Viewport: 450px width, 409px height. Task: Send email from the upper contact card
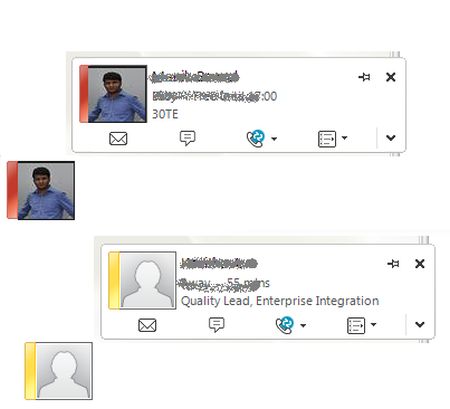tap(118, 138)
